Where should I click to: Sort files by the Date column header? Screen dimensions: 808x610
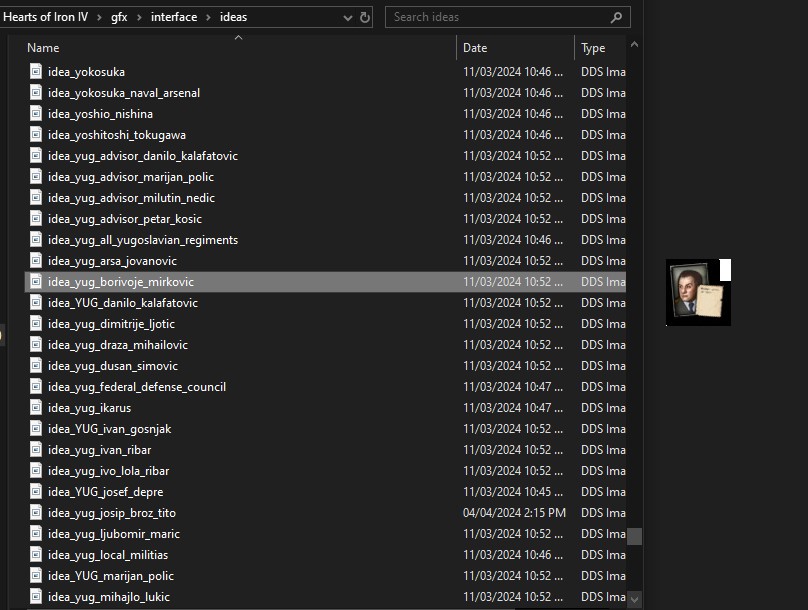coord(475,48)
